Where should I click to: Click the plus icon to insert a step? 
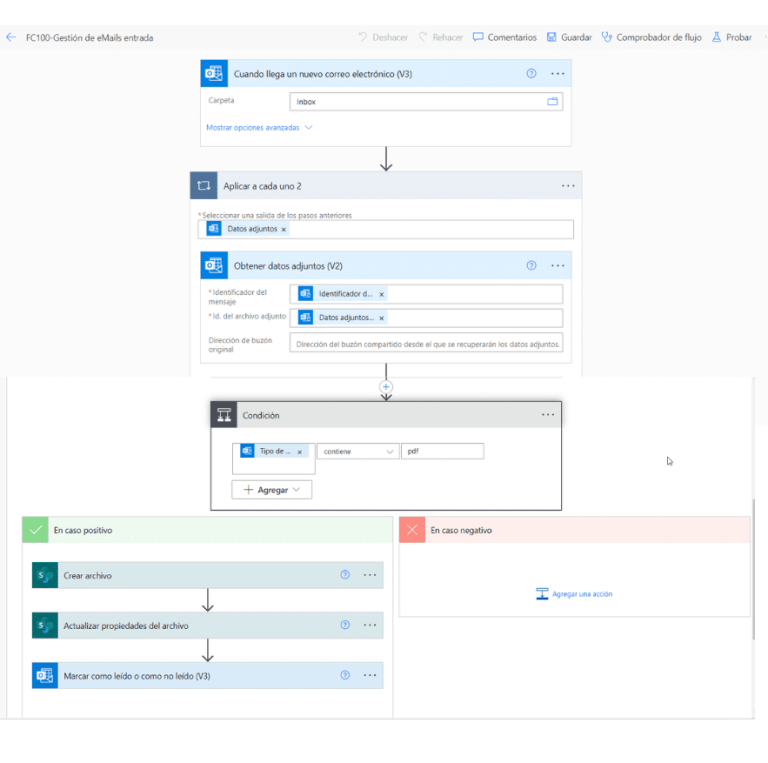coord(386,387)
